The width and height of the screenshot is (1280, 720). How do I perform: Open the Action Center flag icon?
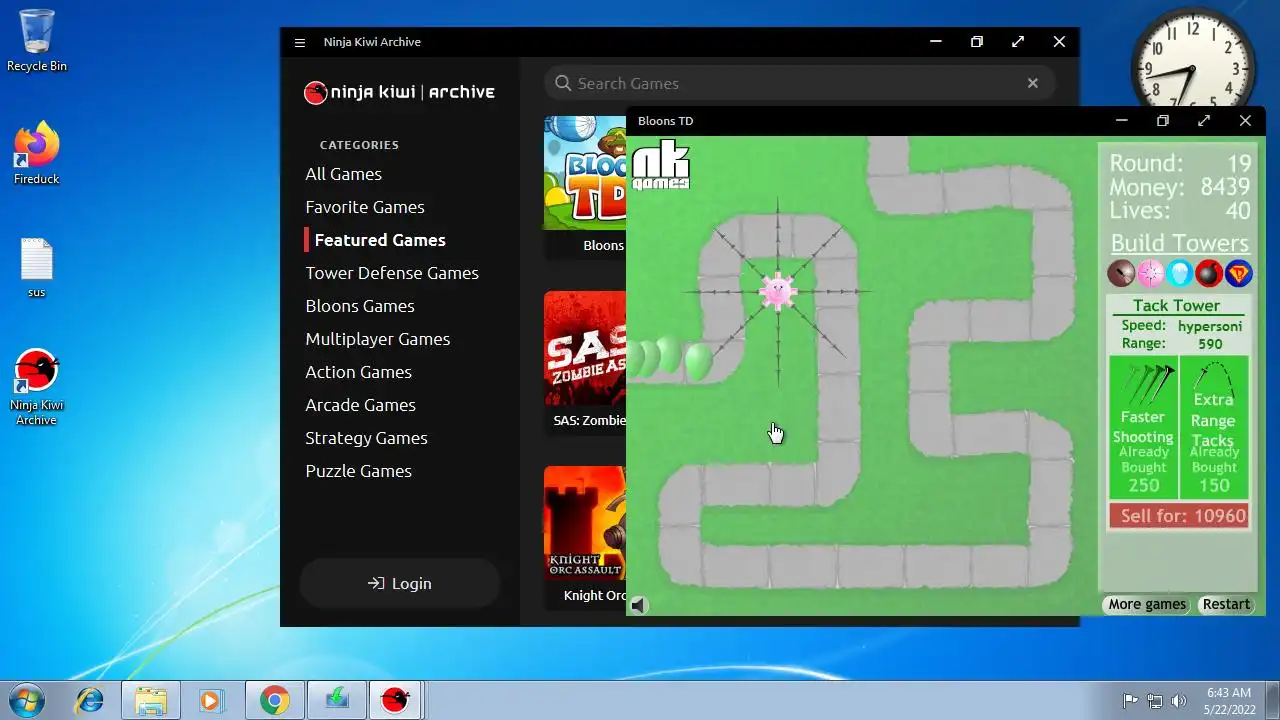click(x=1131, y=701)
